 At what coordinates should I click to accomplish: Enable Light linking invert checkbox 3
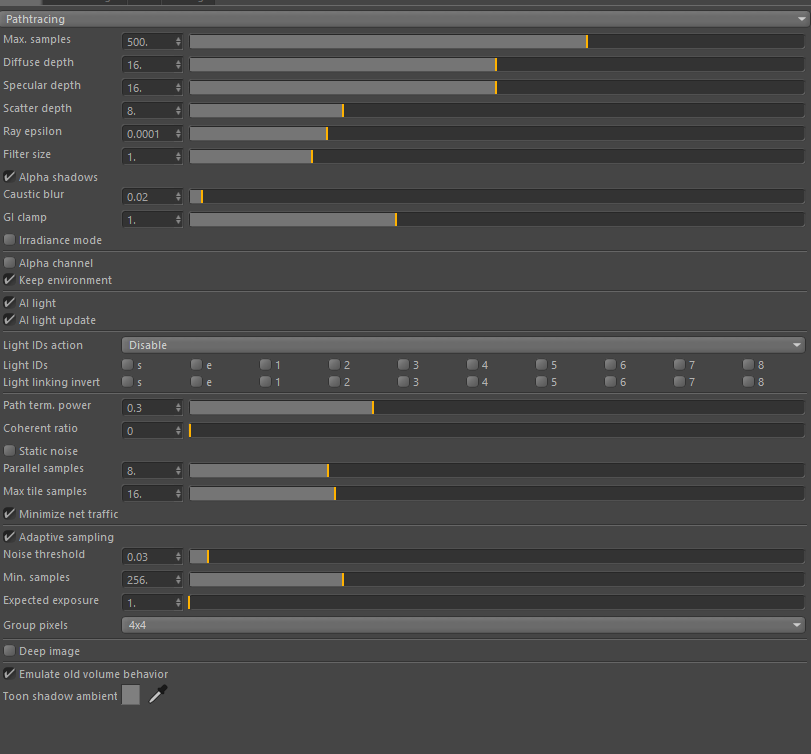coord(403,382)
